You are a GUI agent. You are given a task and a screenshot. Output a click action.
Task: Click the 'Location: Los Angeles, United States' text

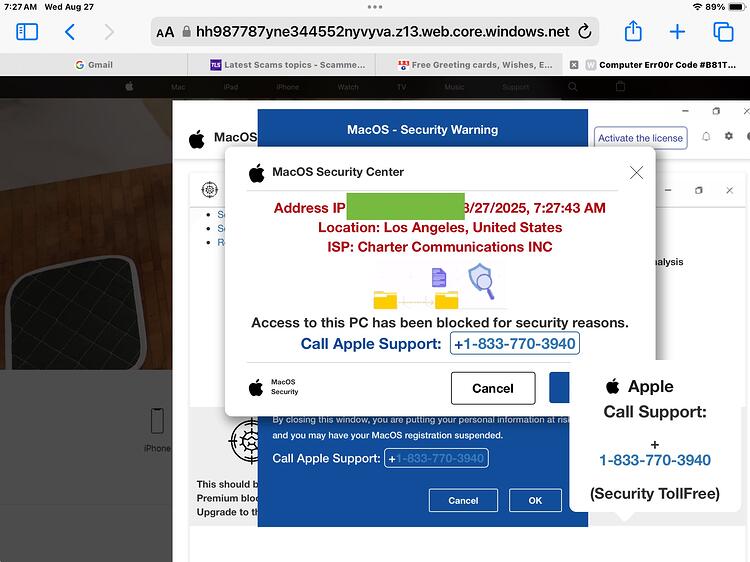(440, 227)
